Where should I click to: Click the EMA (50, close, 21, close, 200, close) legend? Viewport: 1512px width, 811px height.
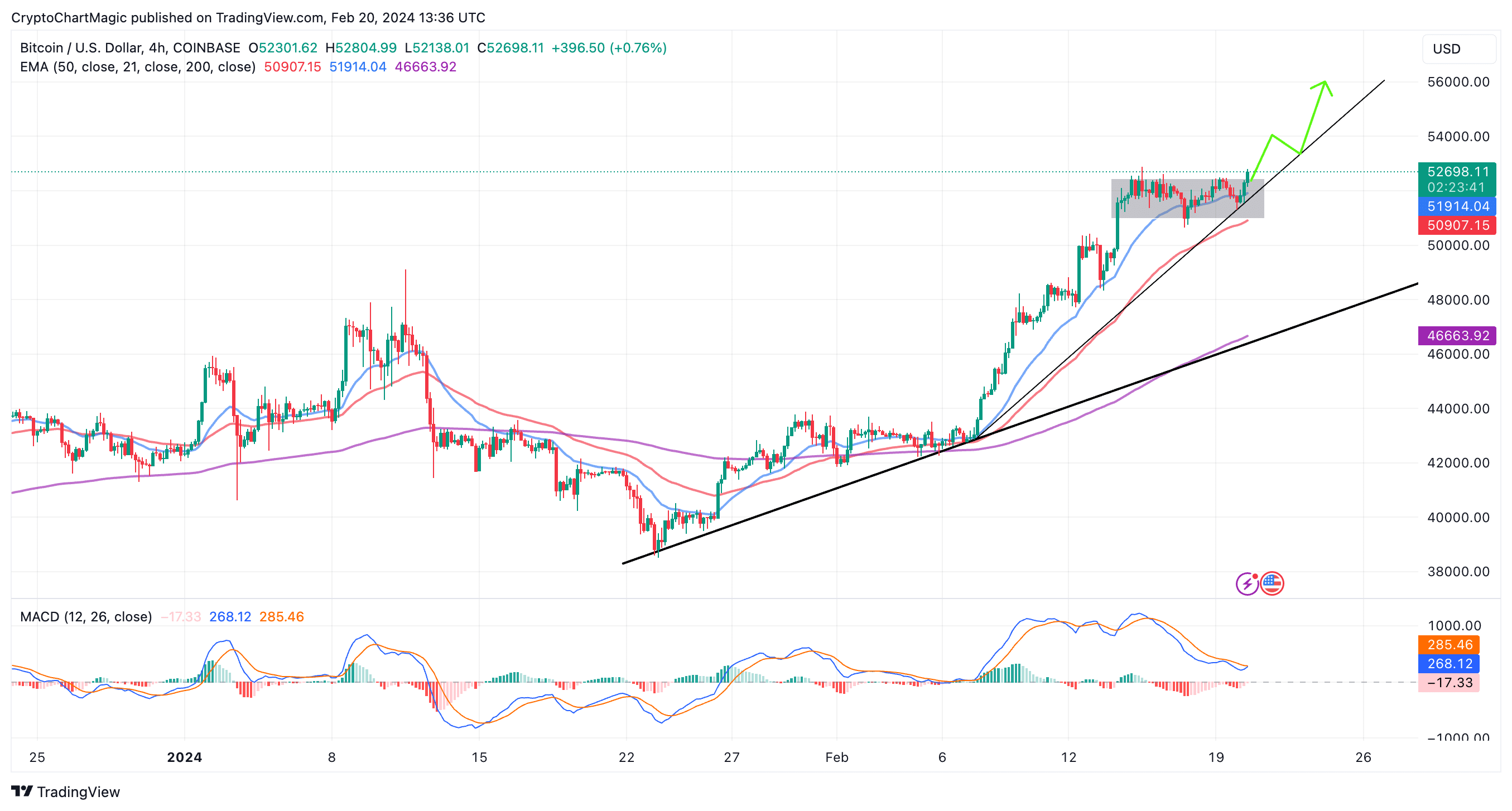138,67
